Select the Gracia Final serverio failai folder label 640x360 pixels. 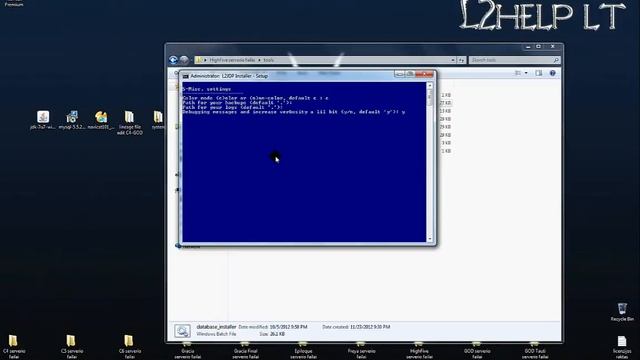click(x=246, y=353)
